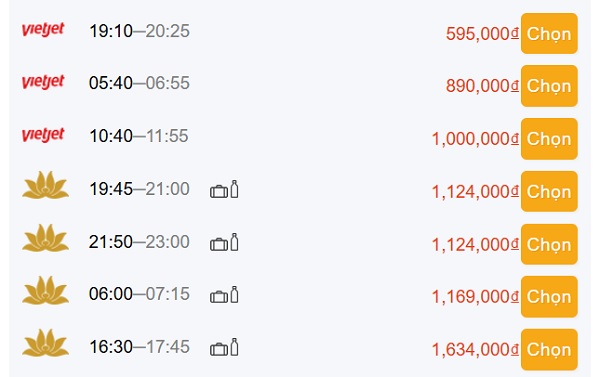Click the 19:10–20:25 flight time

click(139, 31)
